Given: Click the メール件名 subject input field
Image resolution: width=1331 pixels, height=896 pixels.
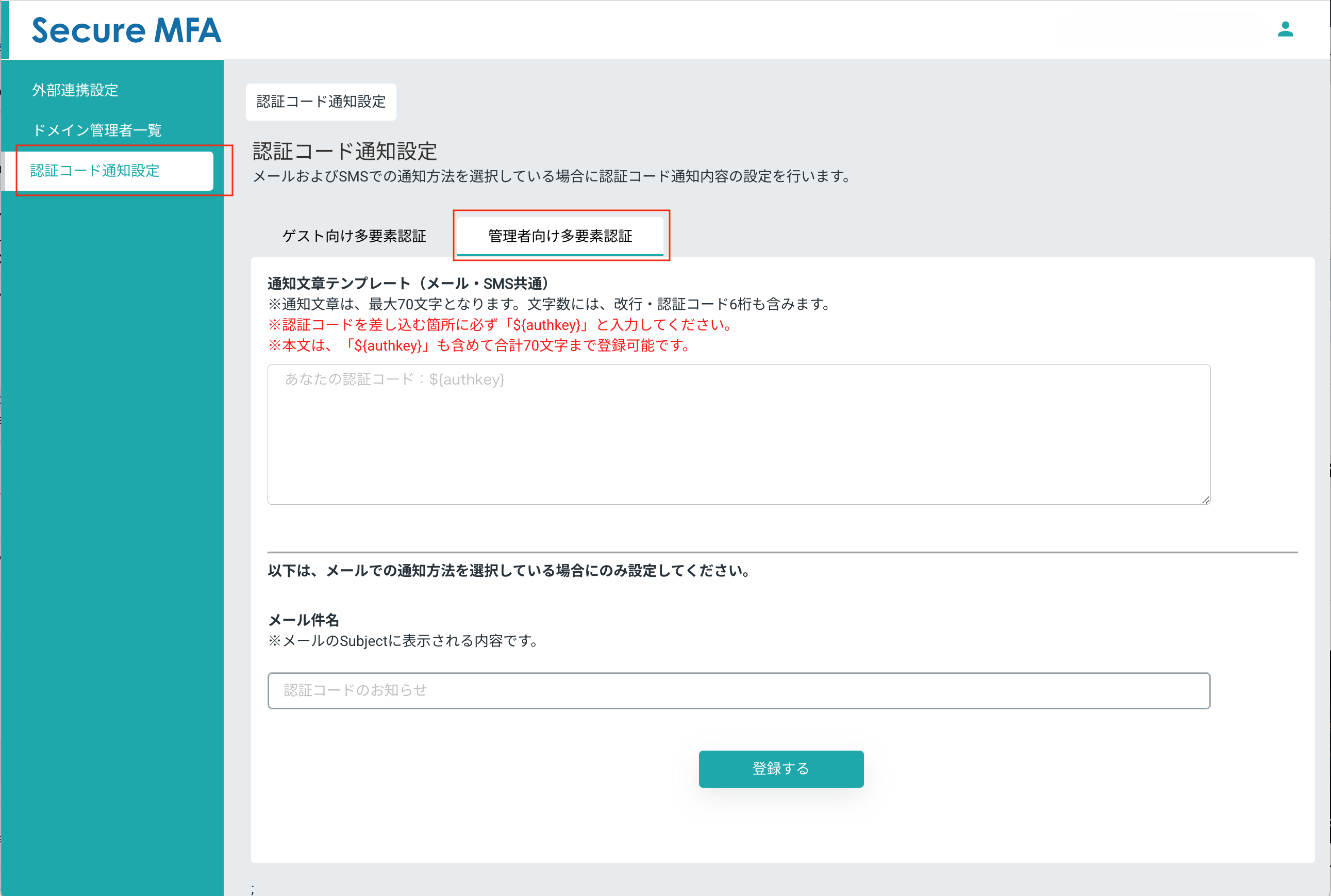Looking at the screenshot, I should [738, 690].
